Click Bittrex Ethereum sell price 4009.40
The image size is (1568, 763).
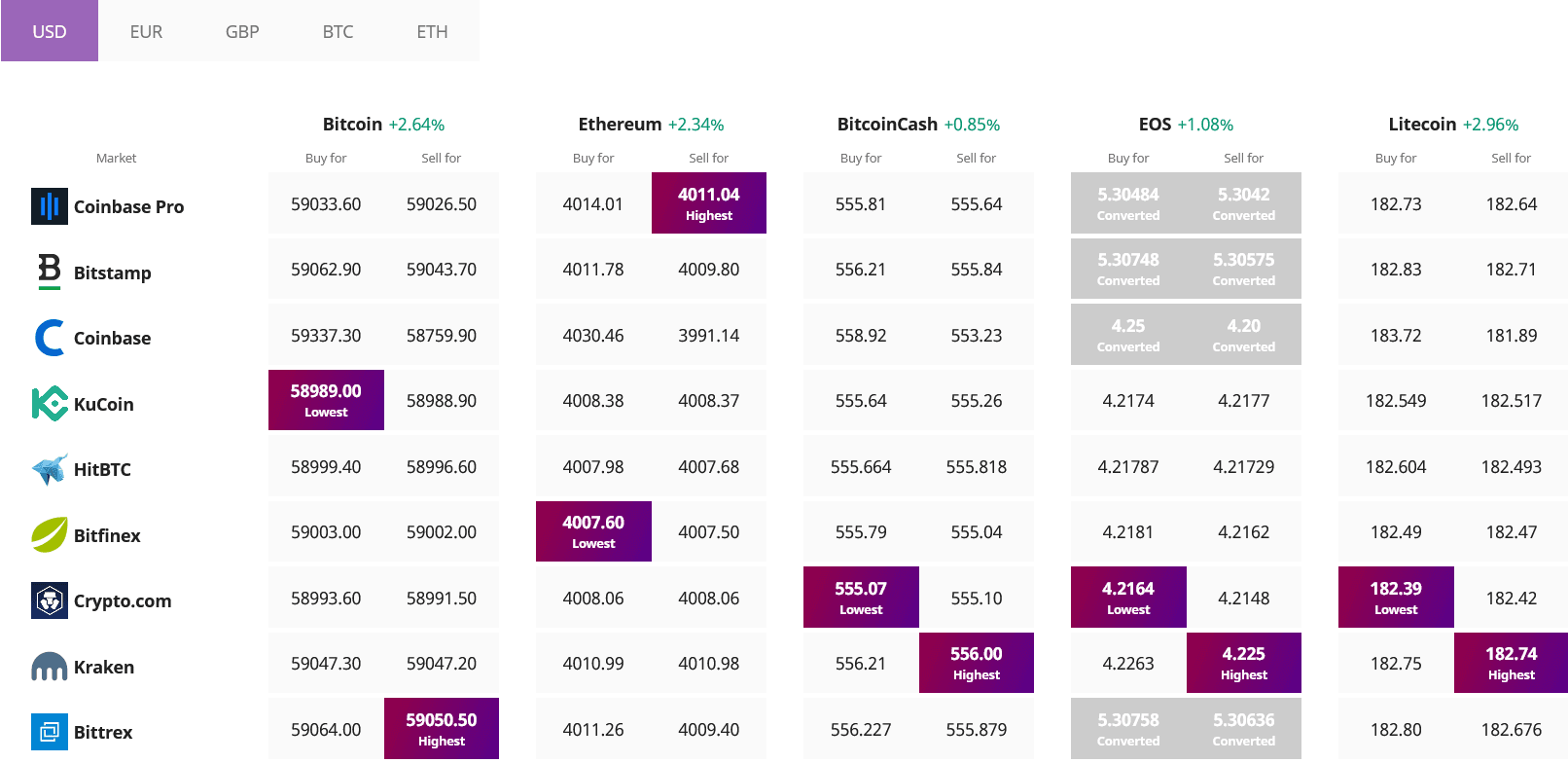coord(709,729)
